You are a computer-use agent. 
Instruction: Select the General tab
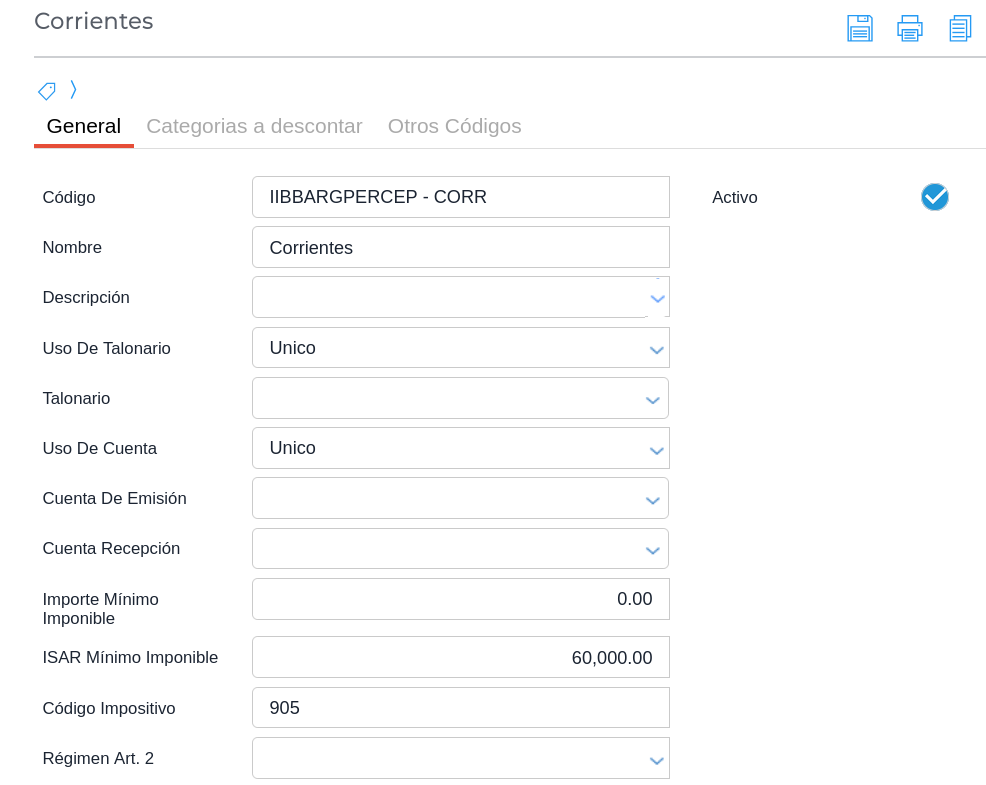[x=84, y=126]
